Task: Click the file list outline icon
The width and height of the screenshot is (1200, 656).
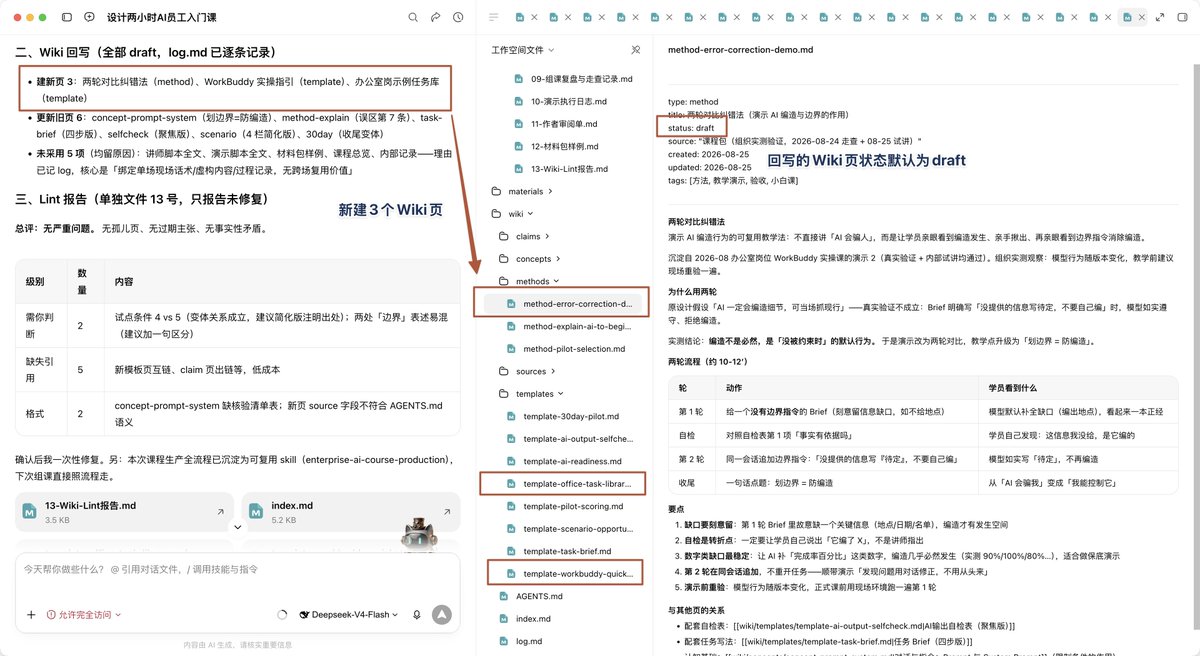Action: (x=493, y=18)
